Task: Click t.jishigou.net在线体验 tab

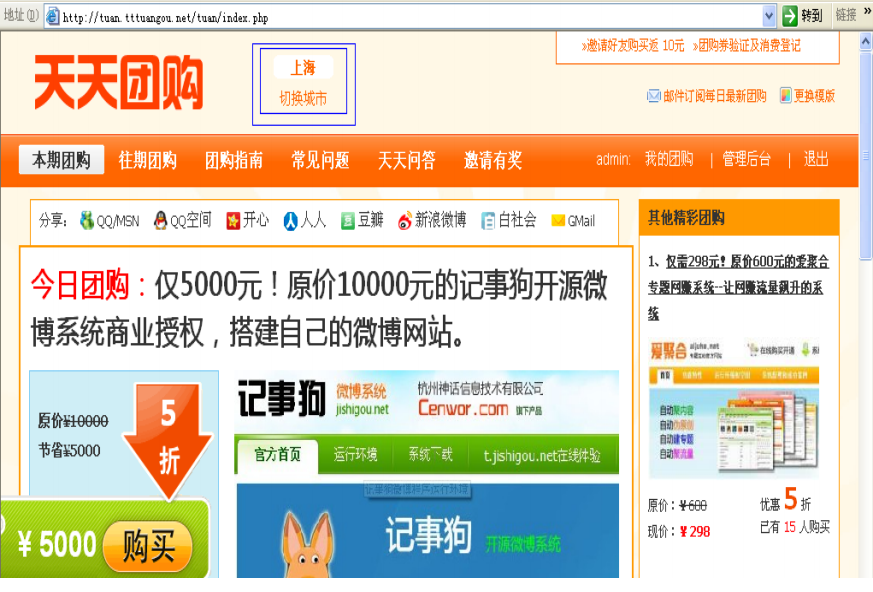Action: click(542, 456)
